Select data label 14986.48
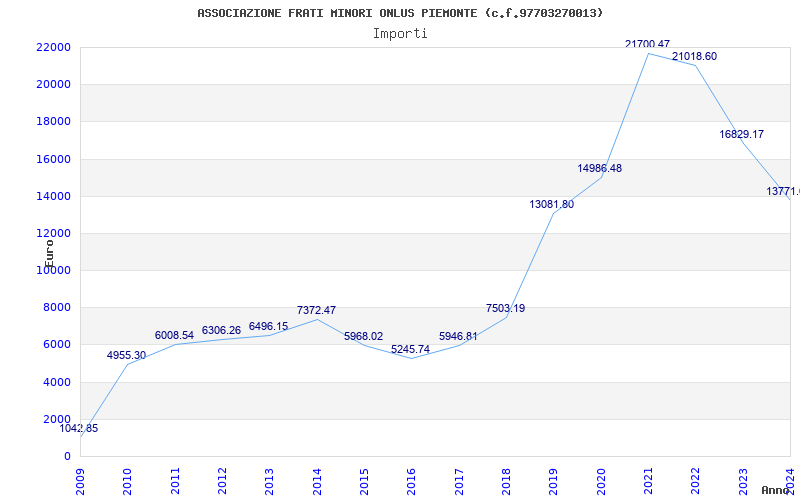 [599, 168]
